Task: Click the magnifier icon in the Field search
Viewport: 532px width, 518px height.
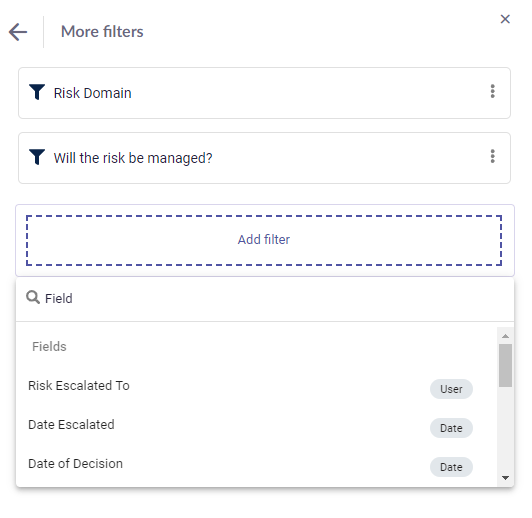Action: (x=33, y=297)
